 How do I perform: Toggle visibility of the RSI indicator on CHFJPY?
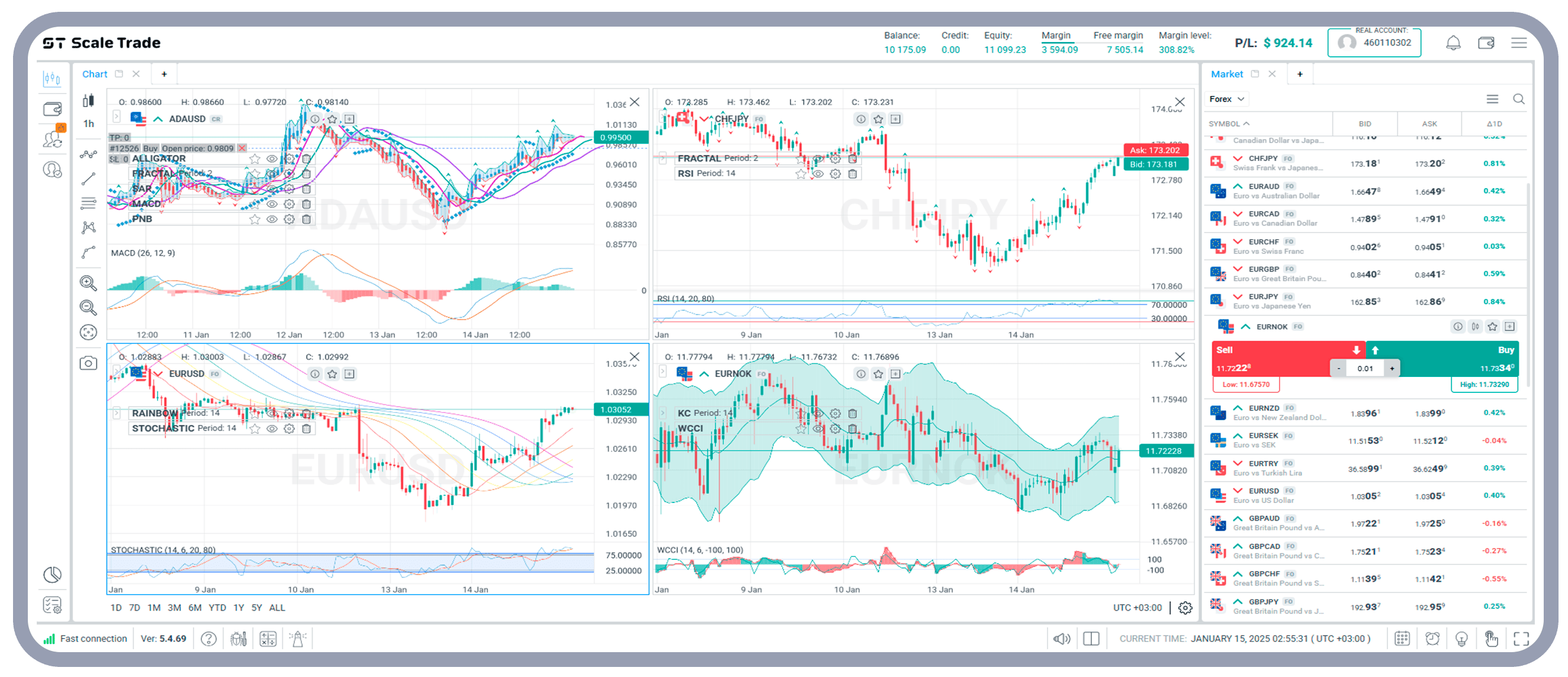(818, 173)
